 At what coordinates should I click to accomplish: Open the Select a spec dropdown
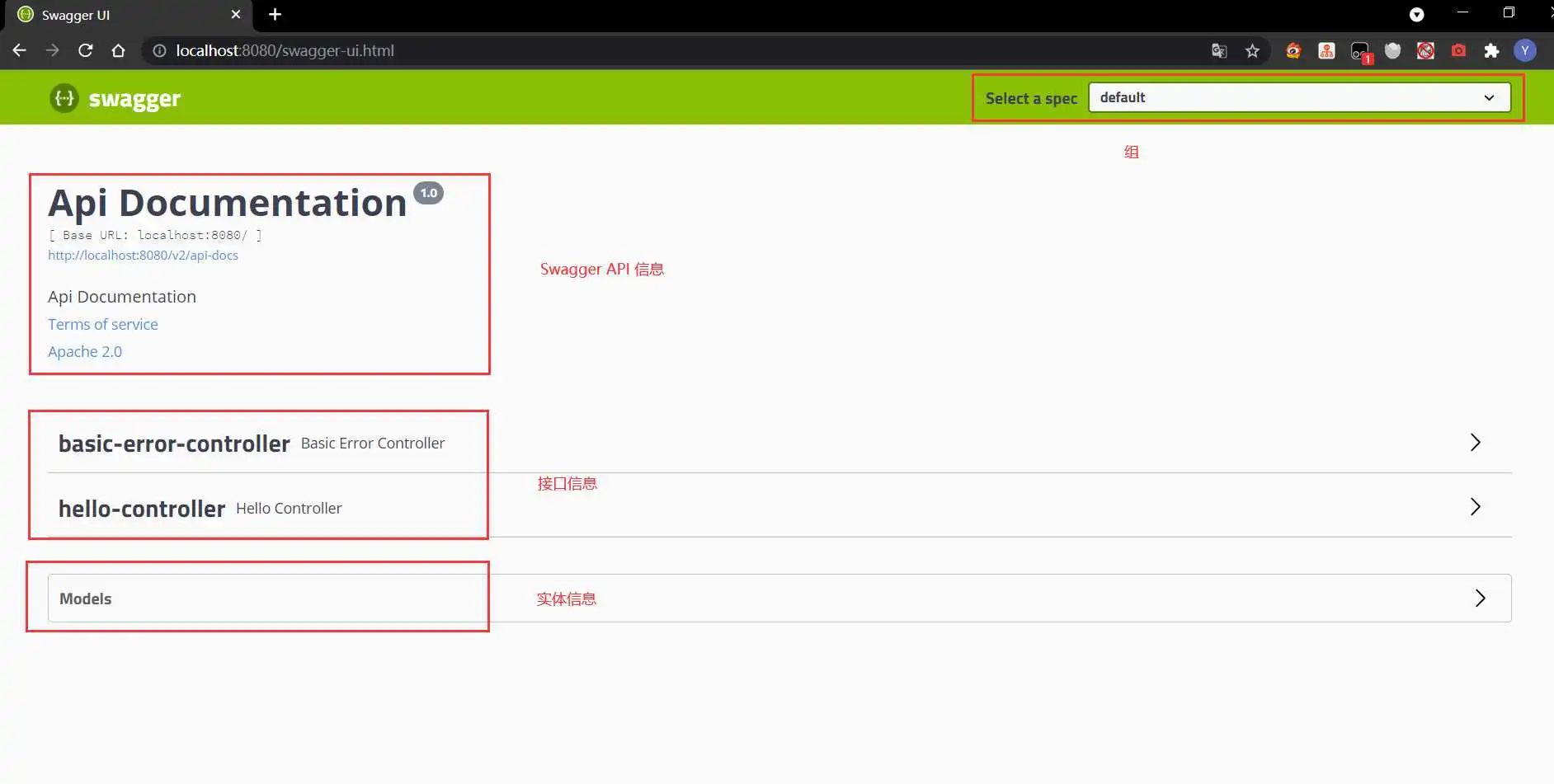click(x=1299, y=97)
